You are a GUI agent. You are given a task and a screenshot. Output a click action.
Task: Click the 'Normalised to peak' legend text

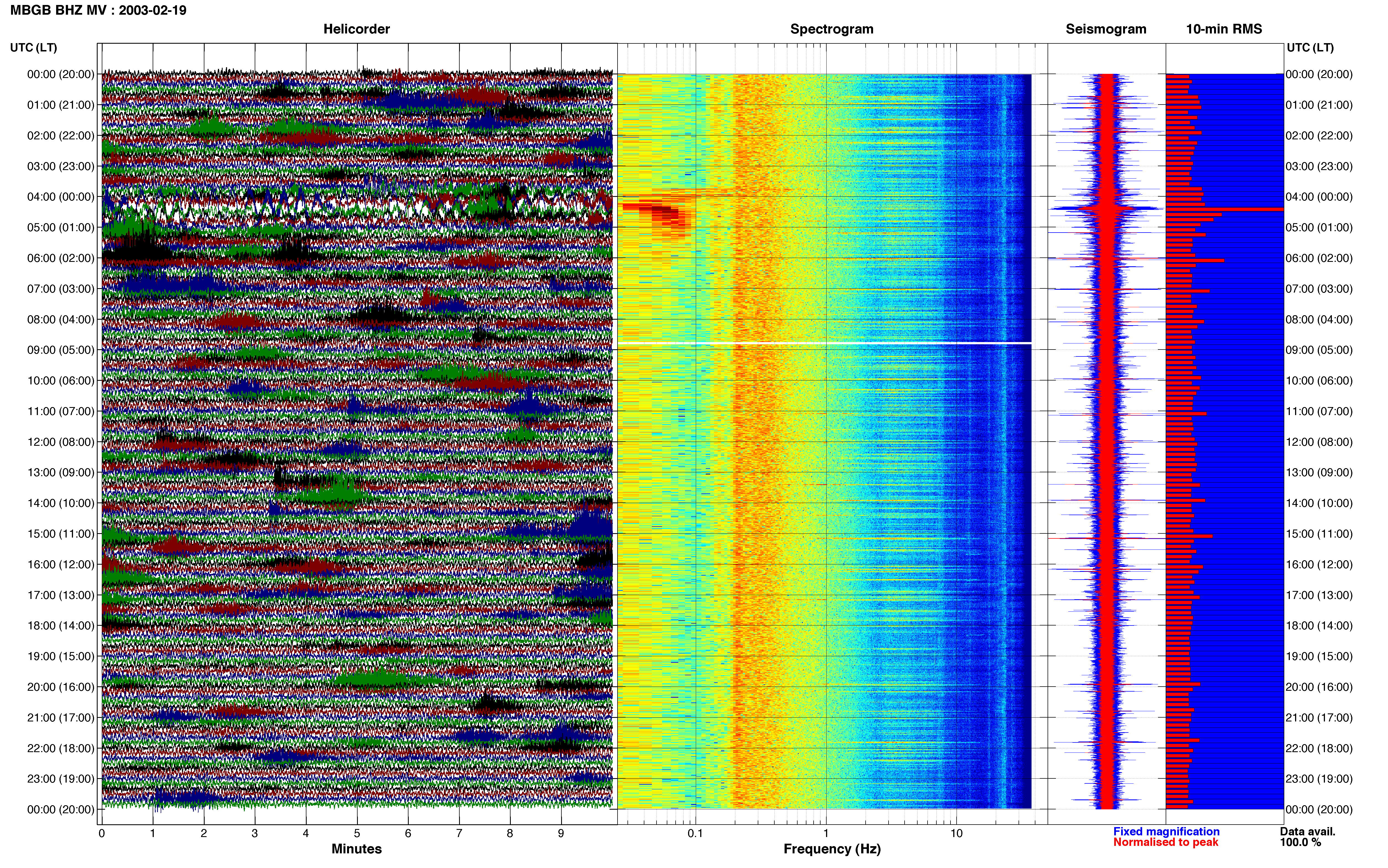pyautogui.click(x=1165, y=842)
